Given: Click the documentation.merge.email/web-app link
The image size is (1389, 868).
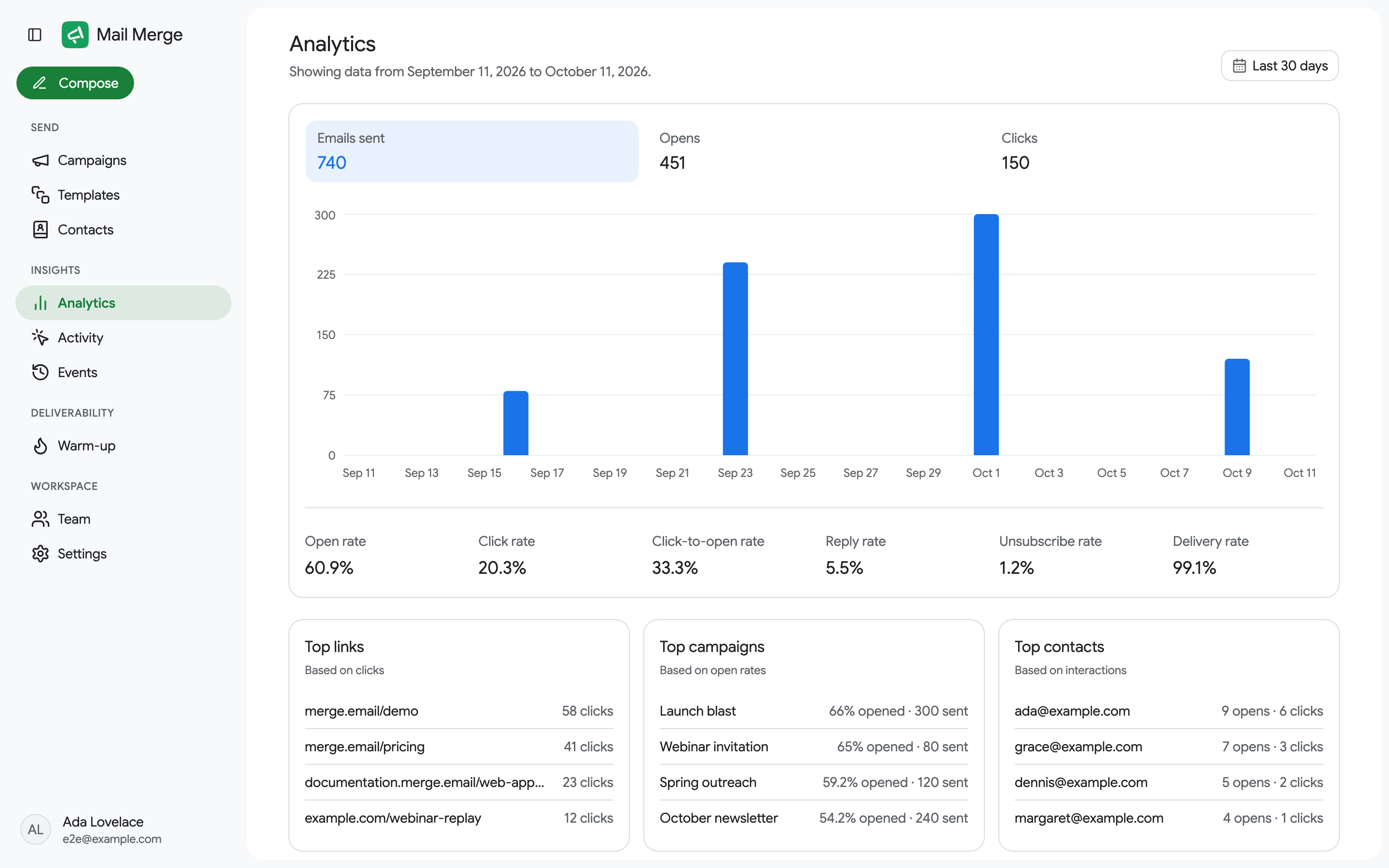Looking at the screenshot, I should [424, 783].
